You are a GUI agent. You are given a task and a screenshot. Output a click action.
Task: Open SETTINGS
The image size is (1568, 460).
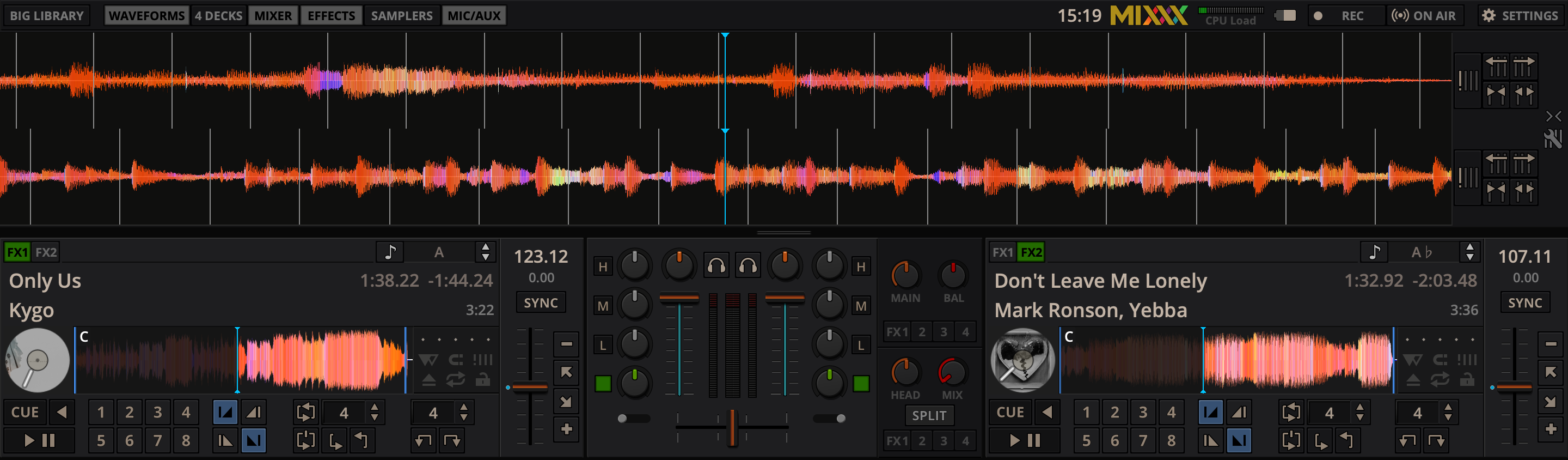click(1520, 16)
